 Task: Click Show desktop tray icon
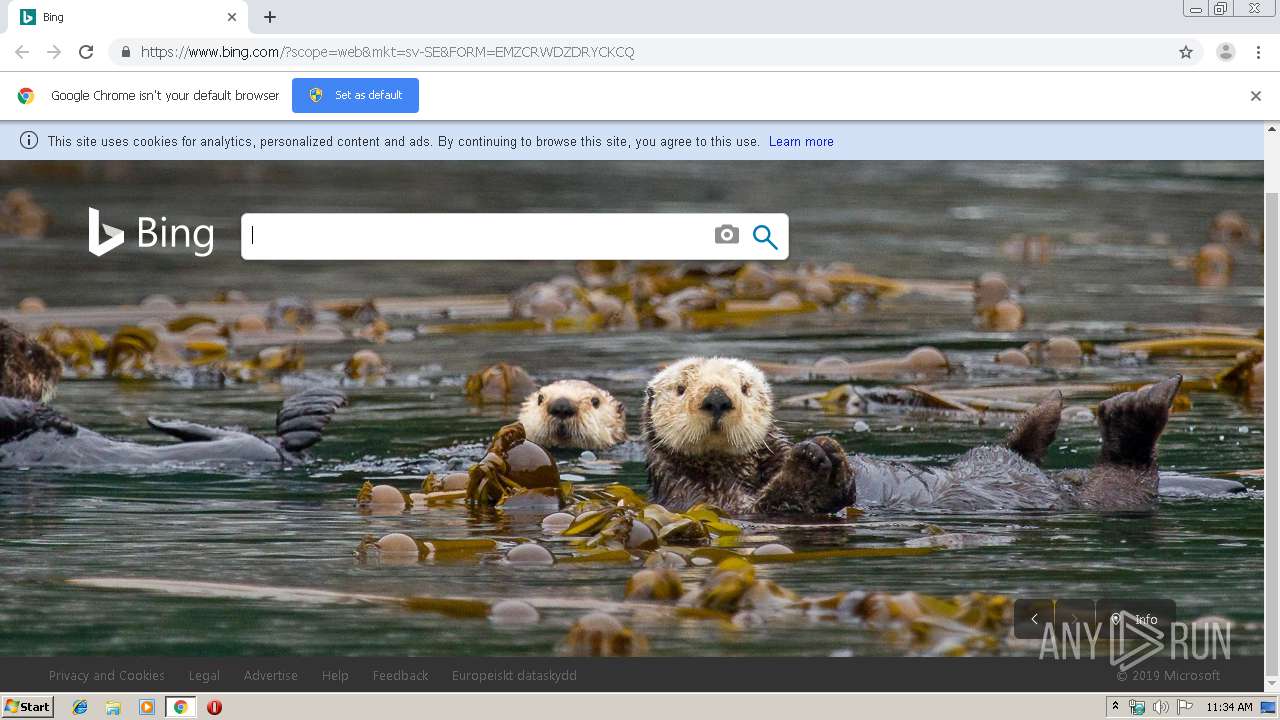(1269, 707)
